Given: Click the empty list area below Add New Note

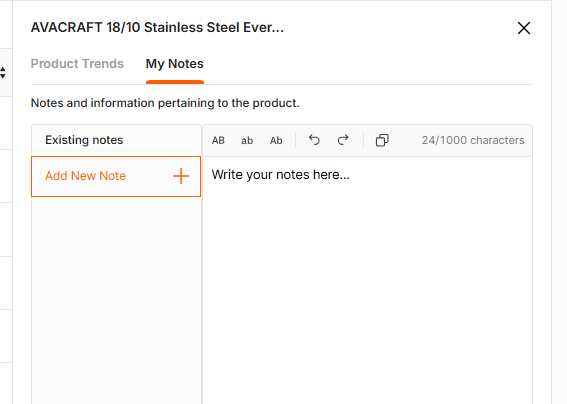Looking at the screenshot, I should [116, 300].
